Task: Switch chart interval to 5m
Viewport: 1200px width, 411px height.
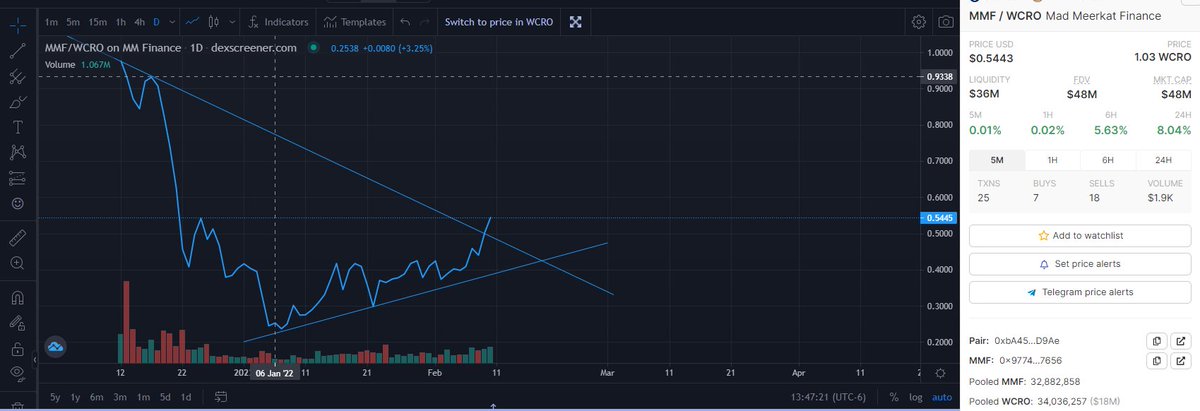Action: click(73, 21)
